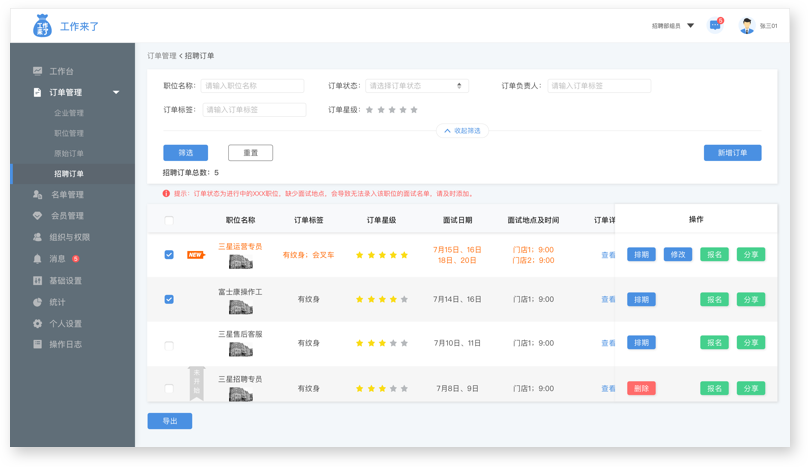Viewport: 808px width, 467px height.
Task: Open 组织与权限 icon in sidebar
Action: (38, 237)
